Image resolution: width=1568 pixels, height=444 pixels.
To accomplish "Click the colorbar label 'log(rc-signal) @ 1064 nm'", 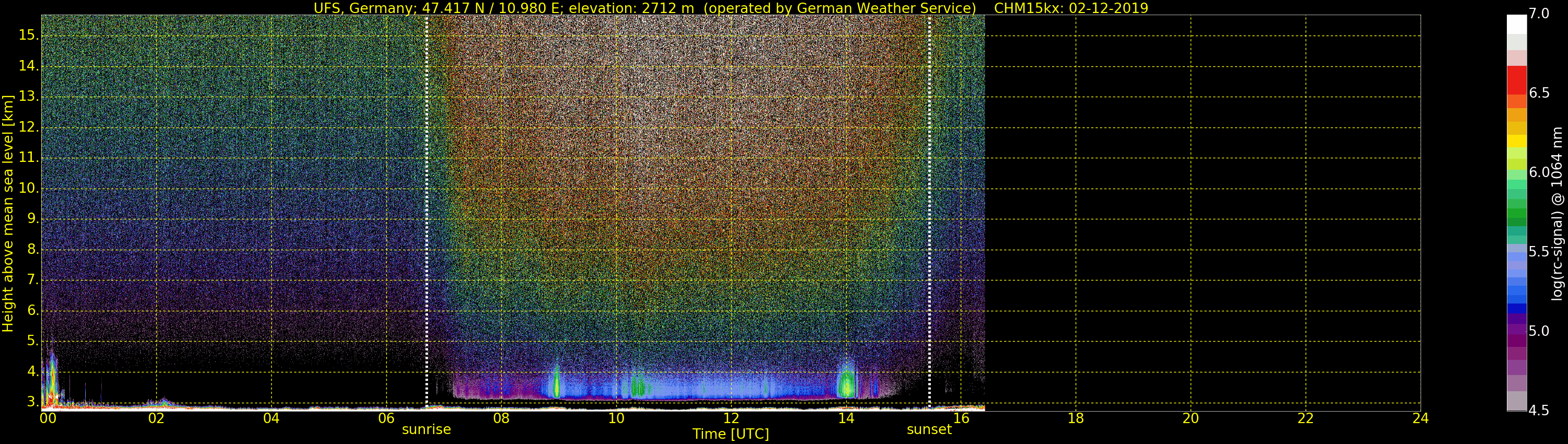I will tap(1557, 214).
